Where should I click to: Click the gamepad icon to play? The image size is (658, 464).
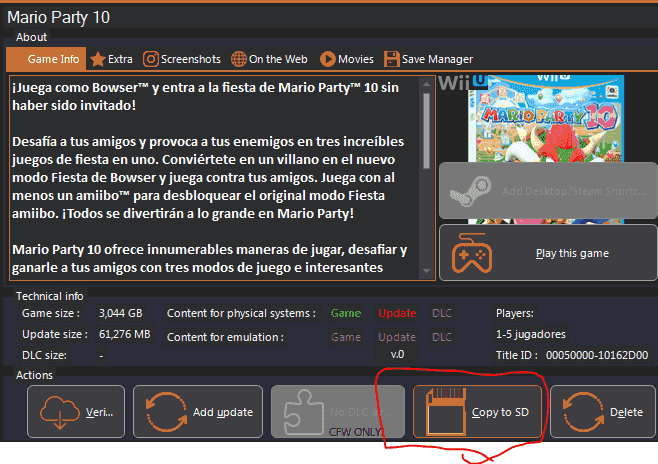tap(472, 253)
